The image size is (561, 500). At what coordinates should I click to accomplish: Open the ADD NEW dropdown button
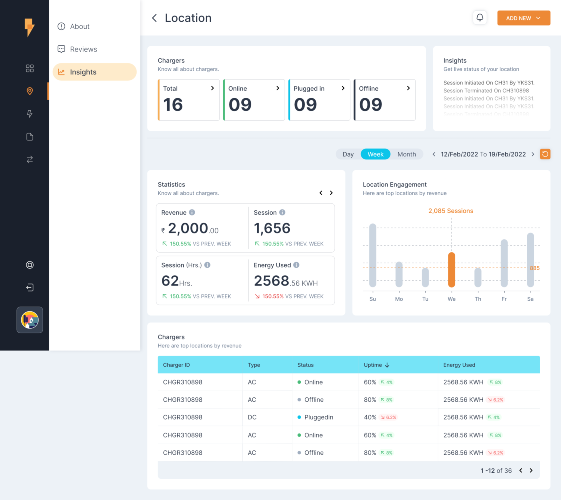[x=523, y=18]
